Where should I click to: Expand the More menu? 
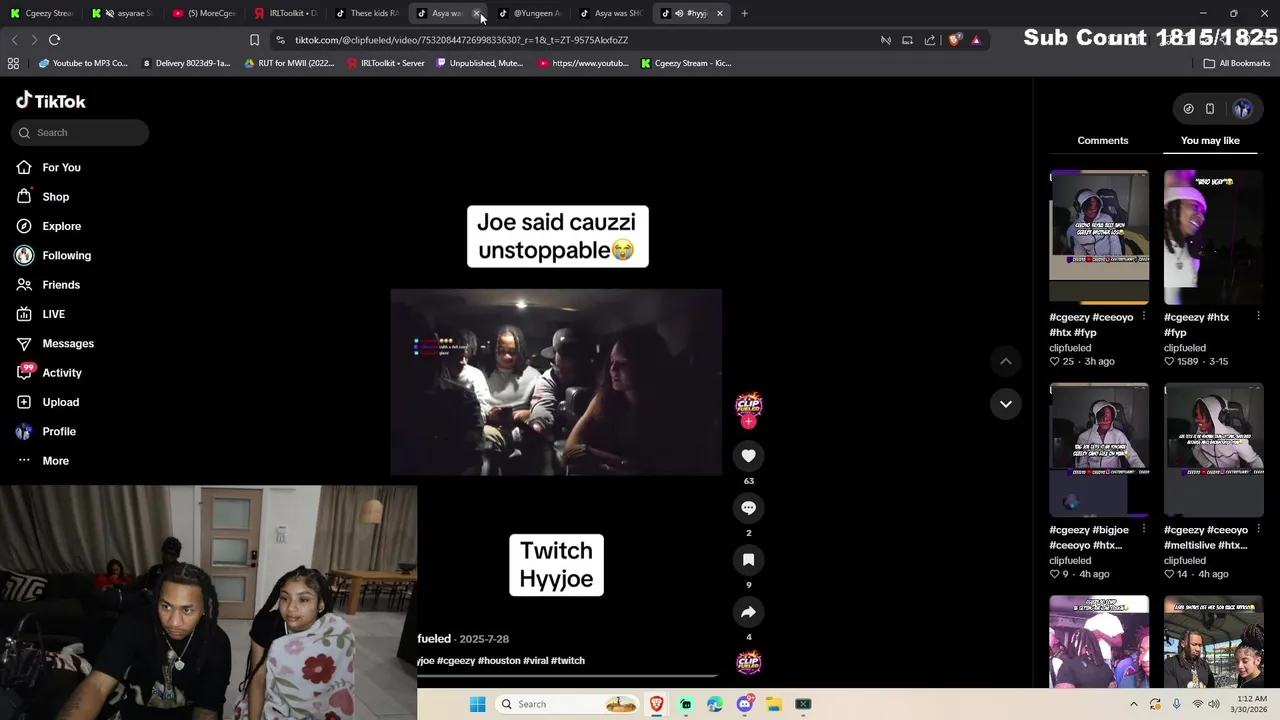(x=55, y=461)
